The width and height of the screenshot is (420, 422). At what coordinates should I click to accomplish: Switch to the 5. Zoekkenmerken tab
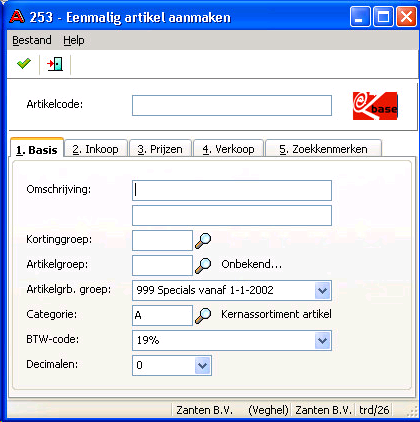pyautogui.click(x=323, y=149)
